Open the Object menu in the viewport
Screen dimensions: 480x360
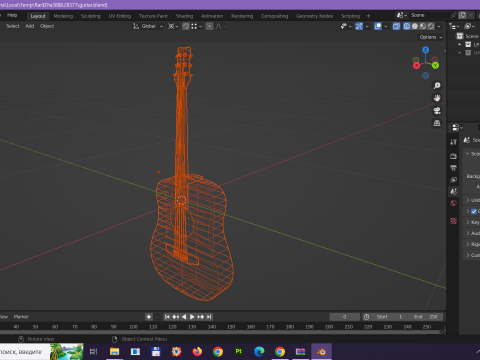(x=47, y=26)
